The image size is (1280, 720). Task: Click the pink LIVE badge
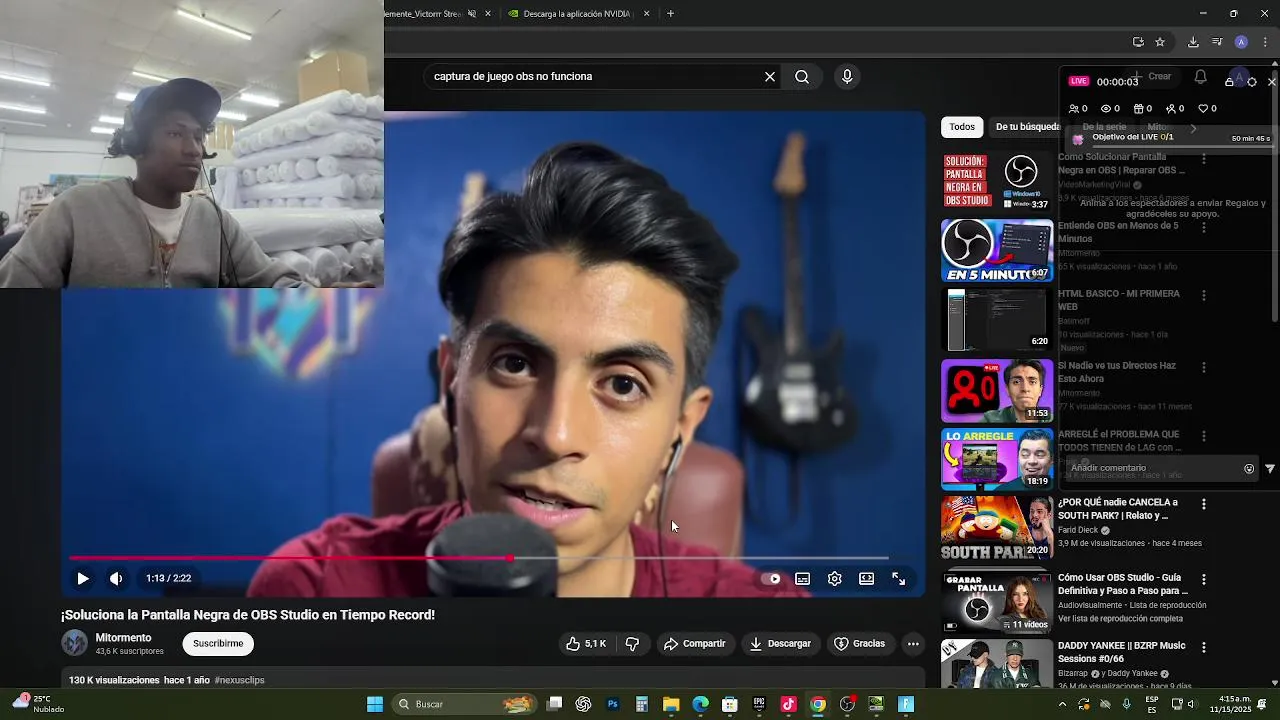coord(1078,81)
